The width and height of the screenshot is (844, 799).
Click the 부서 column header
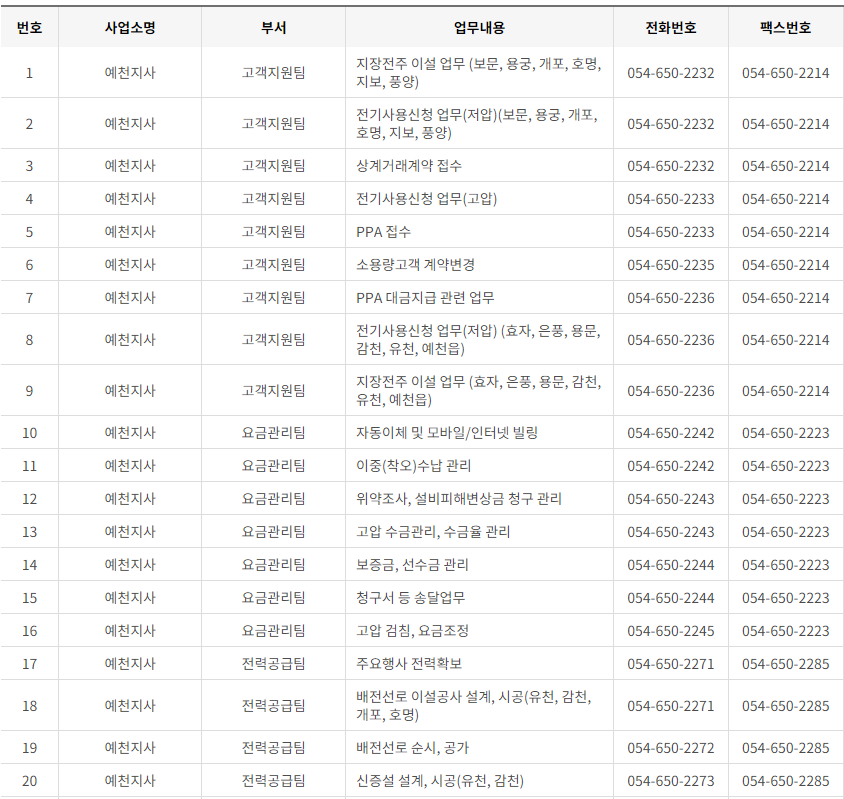click(x=272, y=28)
